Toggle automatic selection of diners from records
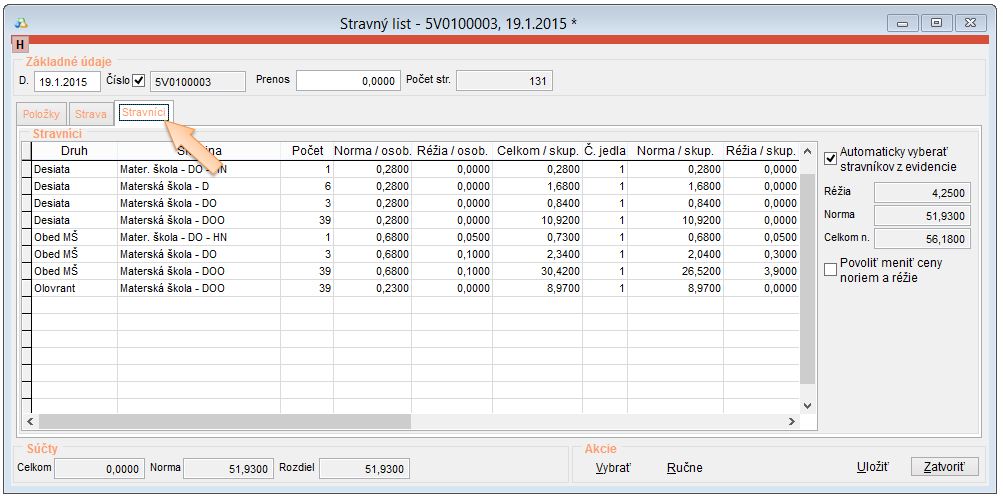The image size is (1003, 502). pyautogui.click(x=830, y=158)
